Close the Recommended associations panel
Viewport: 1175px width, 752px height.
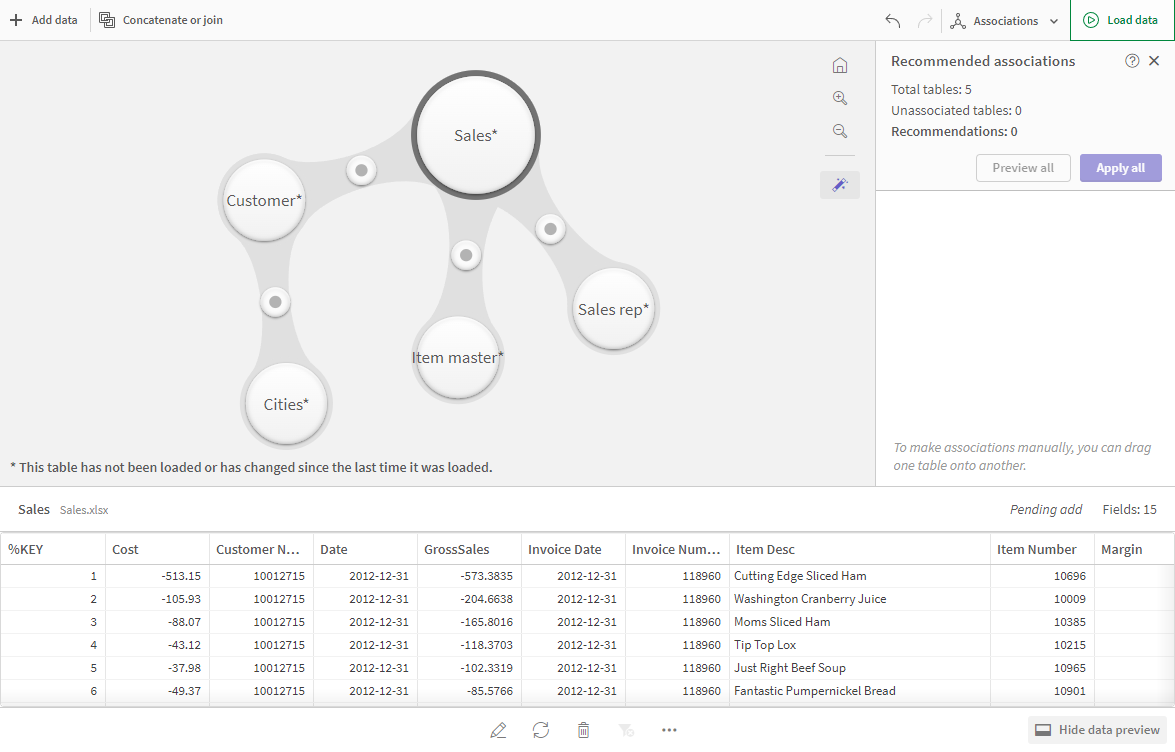pyautogui.click(x=1154, y=61)
